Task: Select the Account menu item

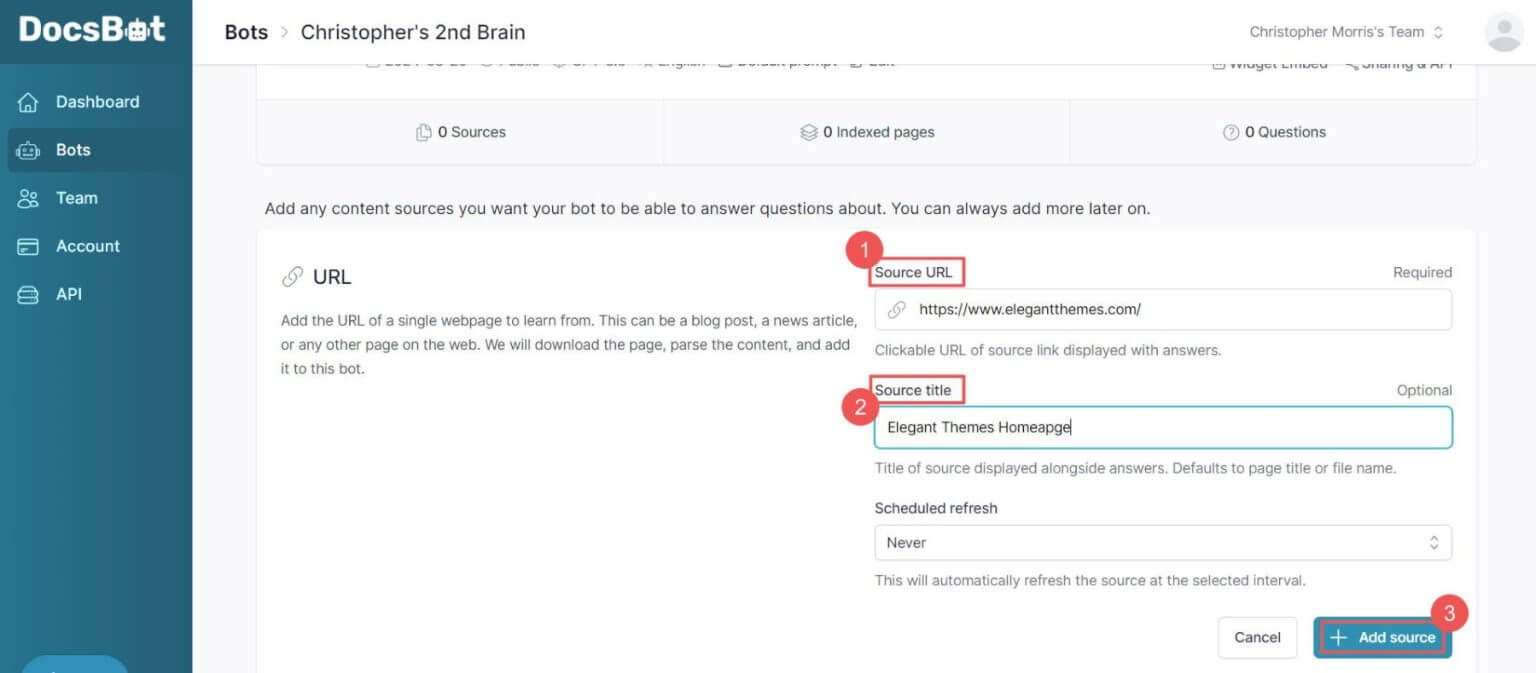Action: pyautogui.click(x=88, y=246)
